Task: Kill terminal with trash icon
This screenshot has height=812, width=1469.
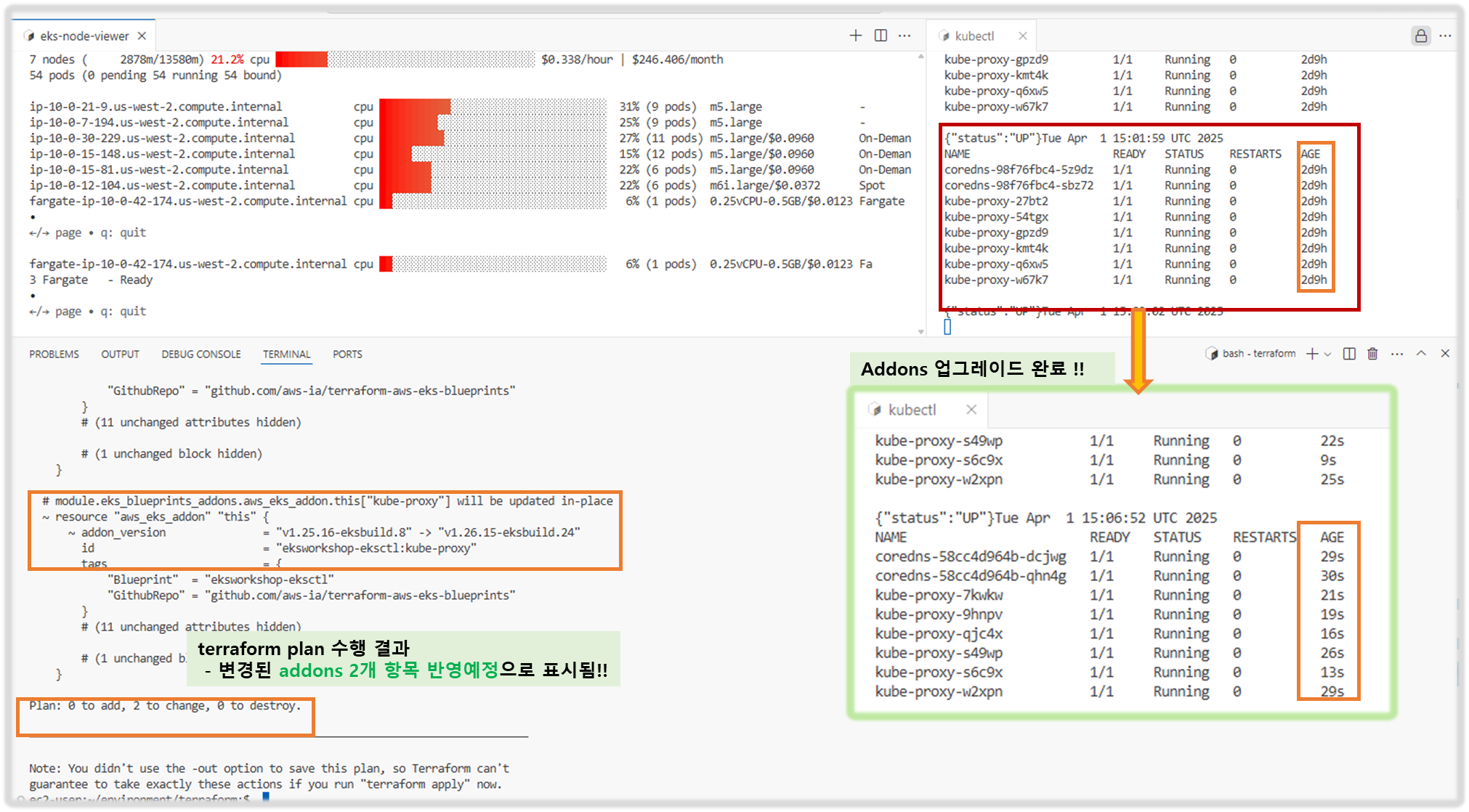Action: [1372, 354]
